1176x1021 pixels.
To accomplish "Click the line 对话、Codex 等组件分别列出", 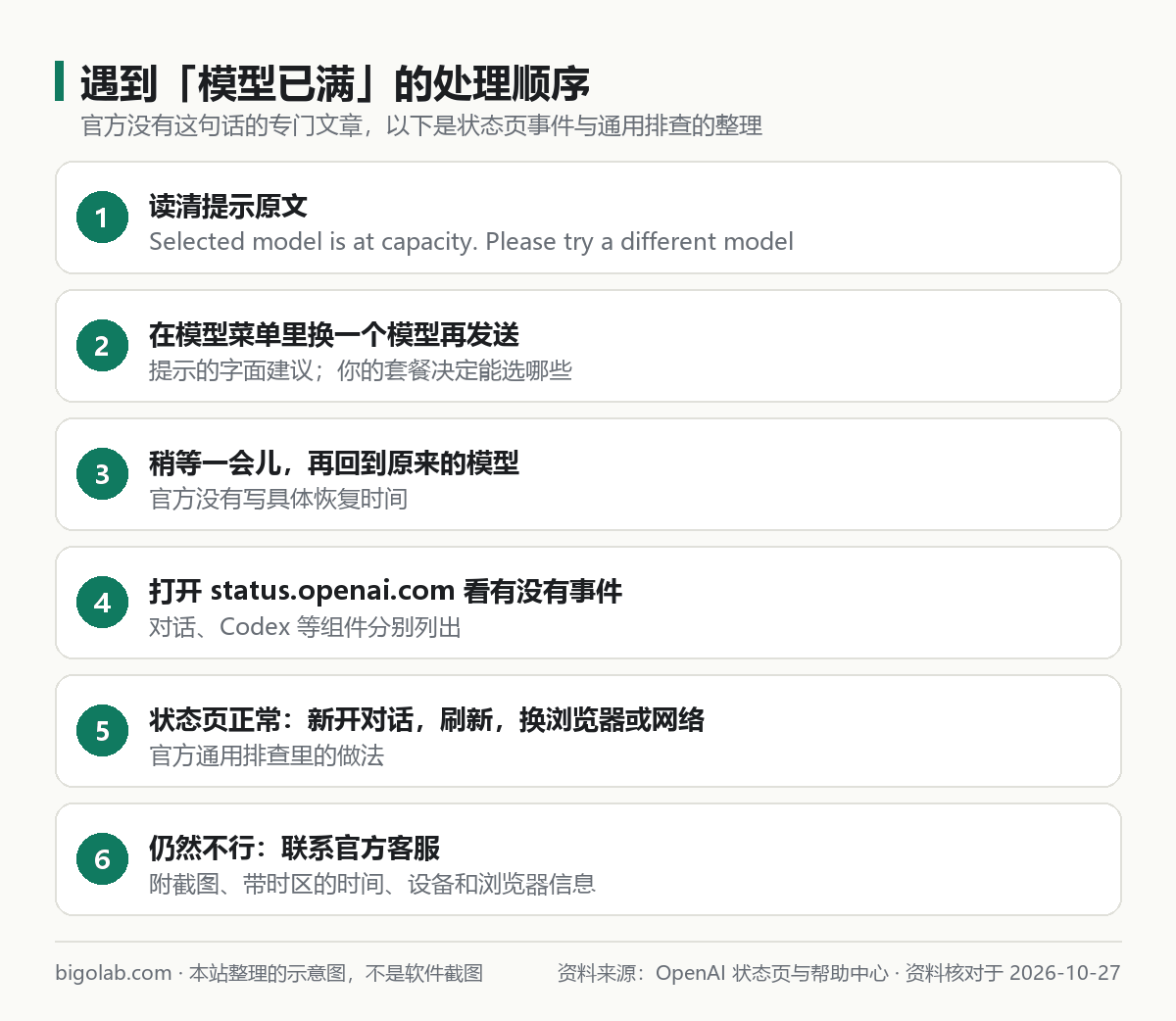I will [306, 627].
